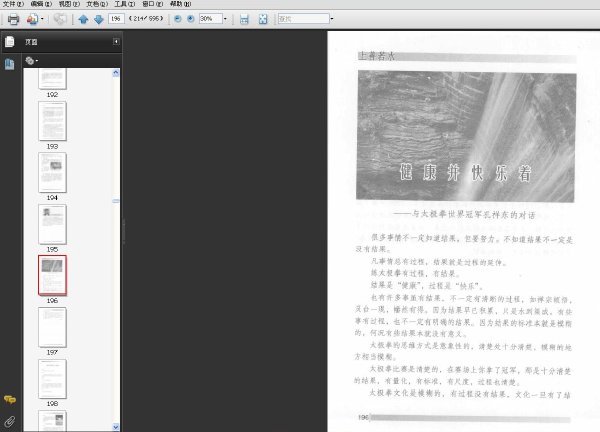The width and height of the screenshot is (600, 432).
Task: Open the 窗口 (Window) menu
Action: pos(152,4)
